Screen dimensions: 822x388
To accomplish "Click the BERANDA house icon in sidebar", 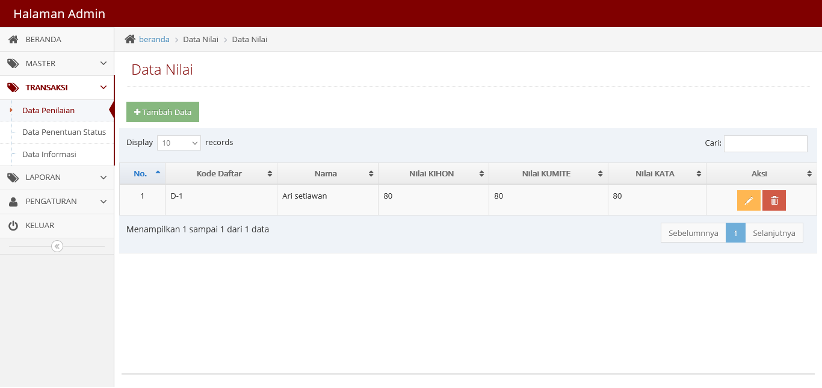I will 14,39.
